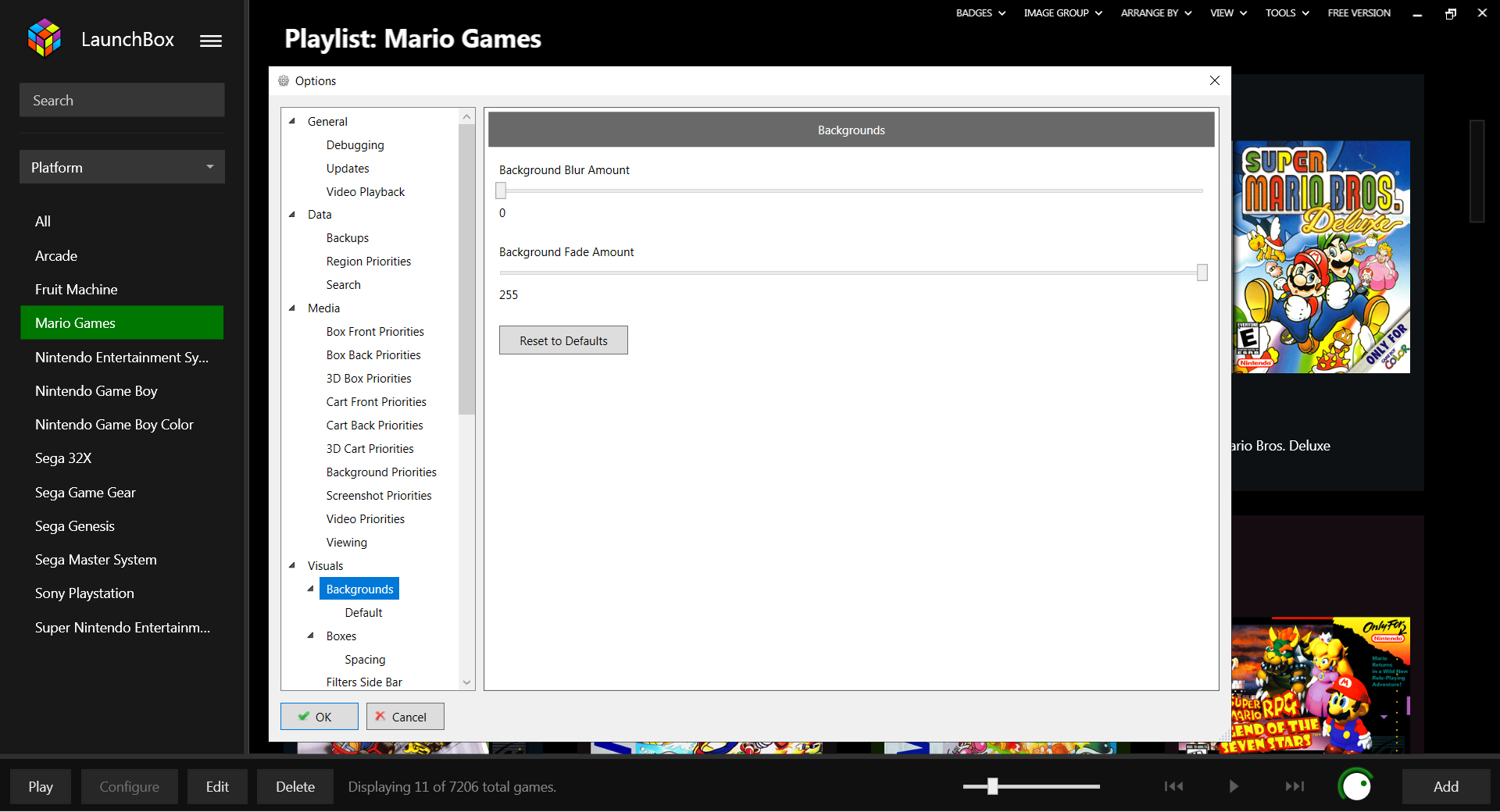
Task: Select the Super Mario Bros. Deluxe box art
Action: click(1322, 257)
